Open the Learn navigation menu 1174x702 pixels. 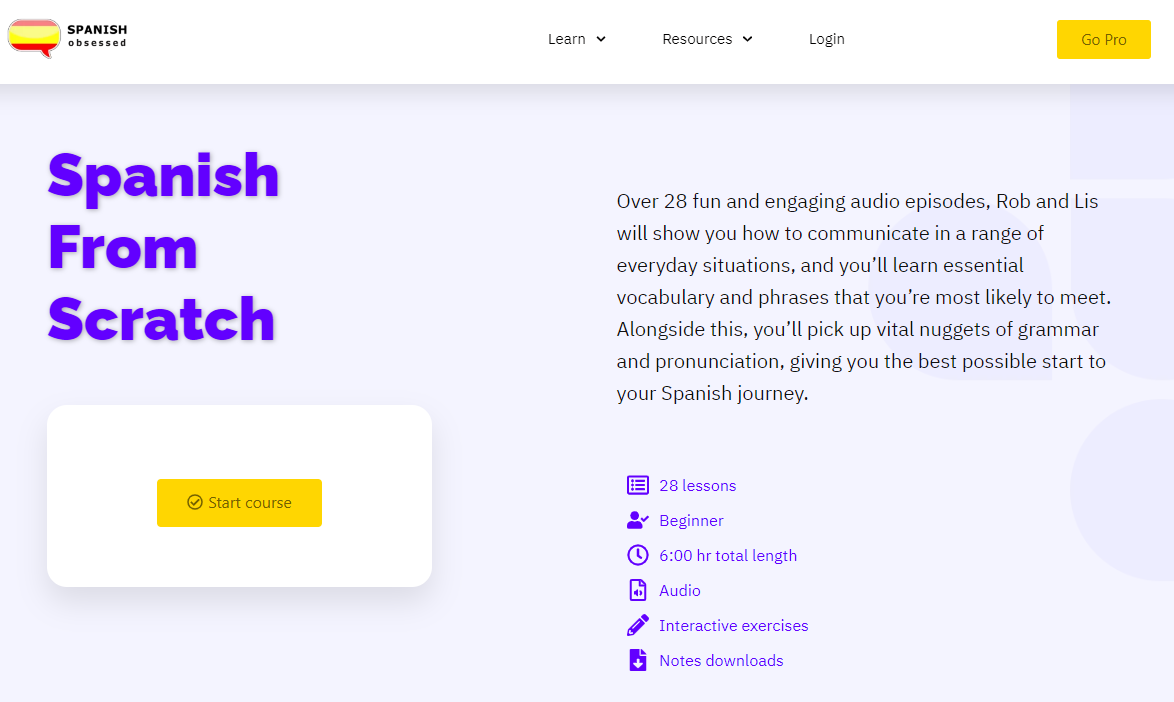pyautogui.click(x=567, y=39)
